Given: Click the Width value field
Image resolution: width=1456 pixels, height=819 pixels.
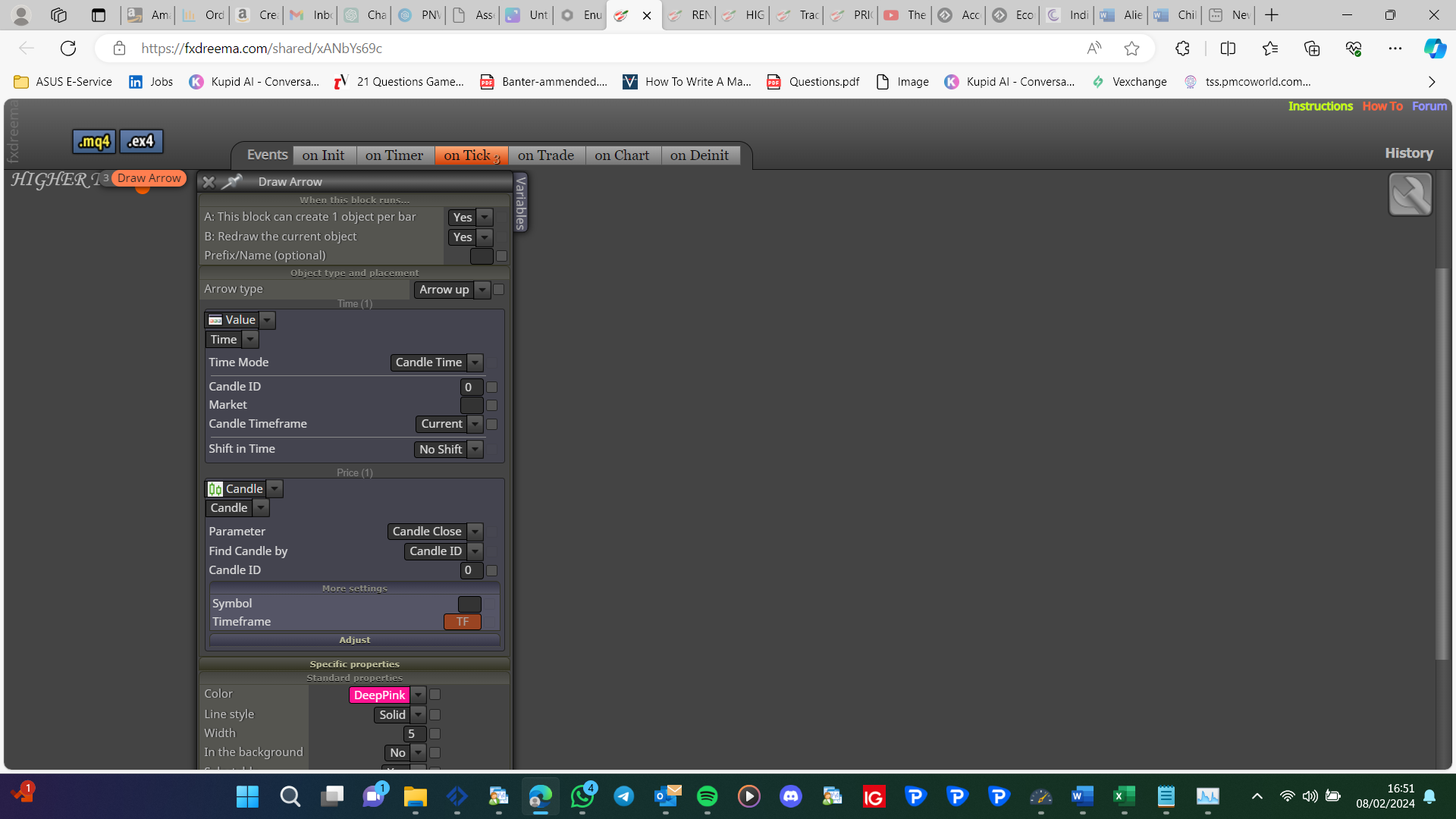Looking at the screenshot, I should coord(414,733).
